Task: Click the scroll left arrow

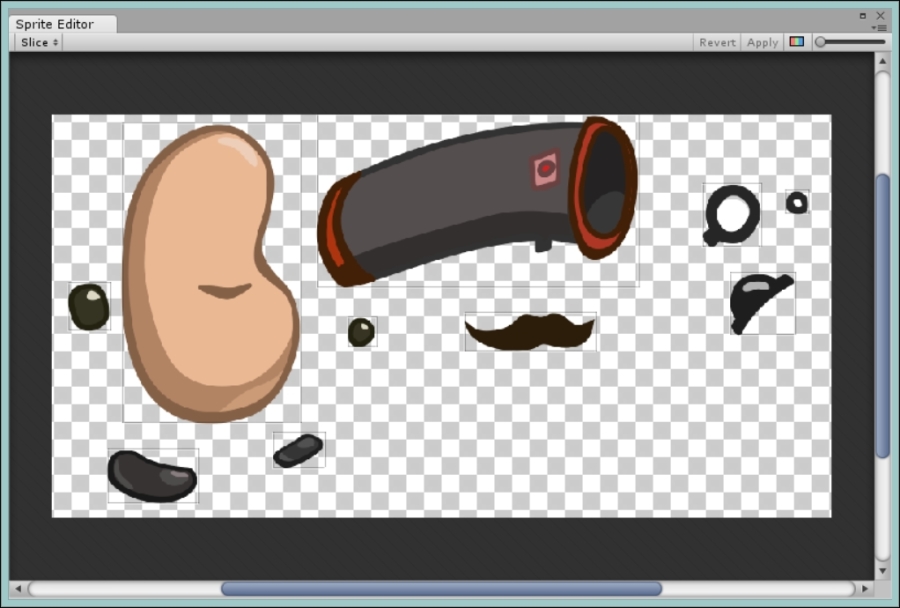Action: click(18, 588)
